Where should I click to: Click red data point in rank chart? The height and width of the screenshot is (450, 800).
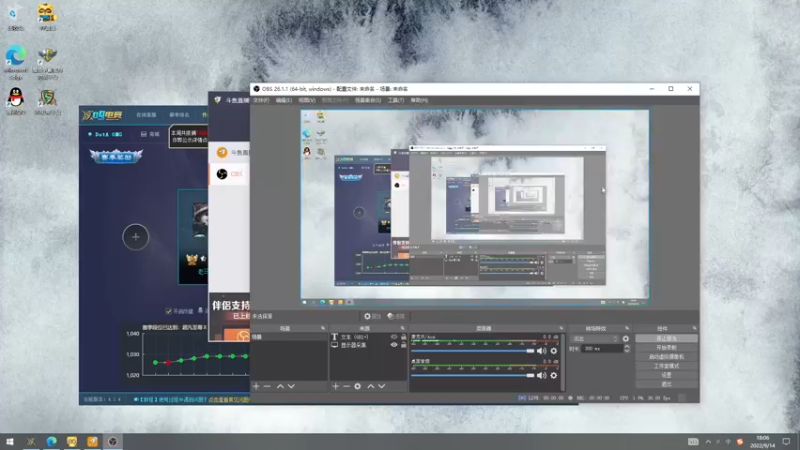168,362
